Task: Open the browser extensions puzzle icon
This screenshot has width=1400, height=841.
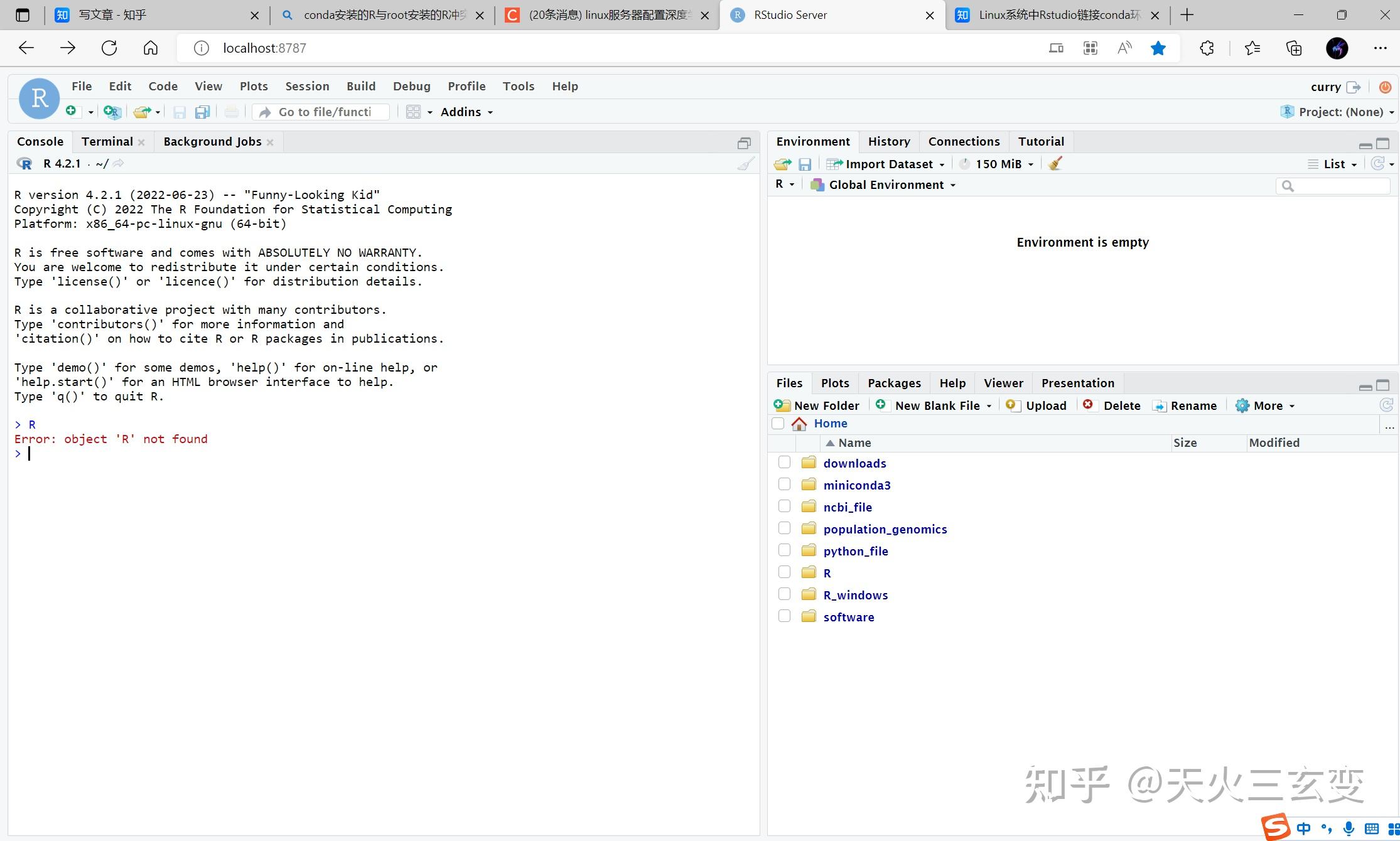Action: (x=1207, y=48)
